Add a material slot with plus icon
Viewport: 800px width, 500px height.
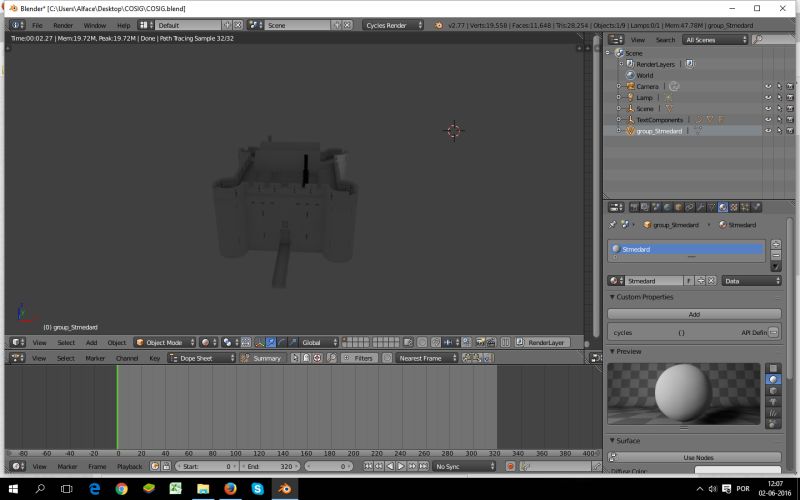[x=776, y=244]
